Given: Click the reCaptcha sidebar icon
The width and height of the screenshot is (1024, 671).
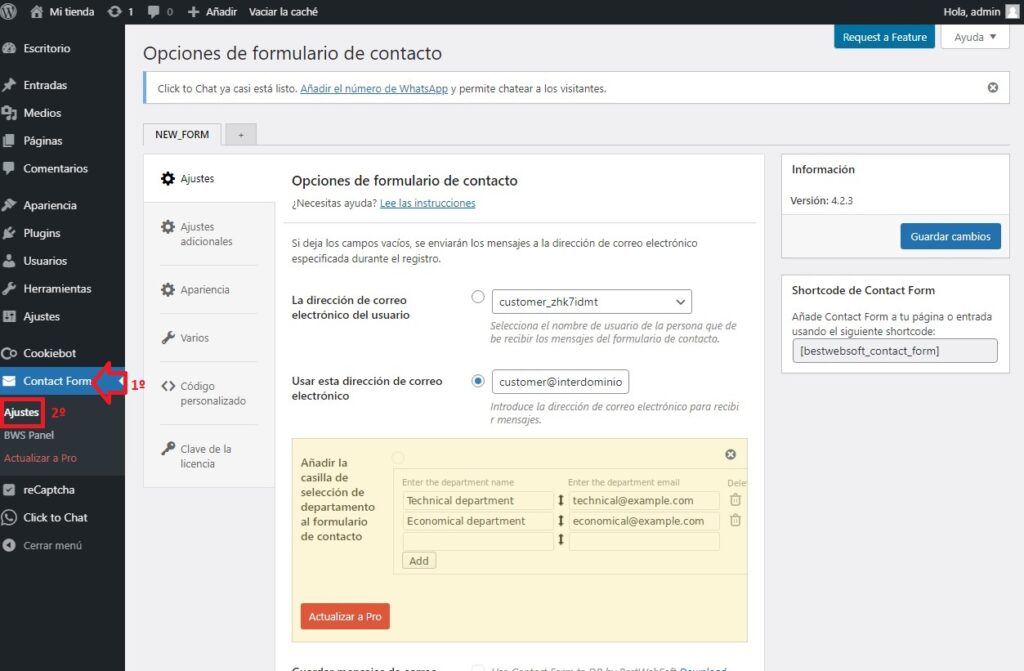Looking at the screenshot, I should point(8,489).
